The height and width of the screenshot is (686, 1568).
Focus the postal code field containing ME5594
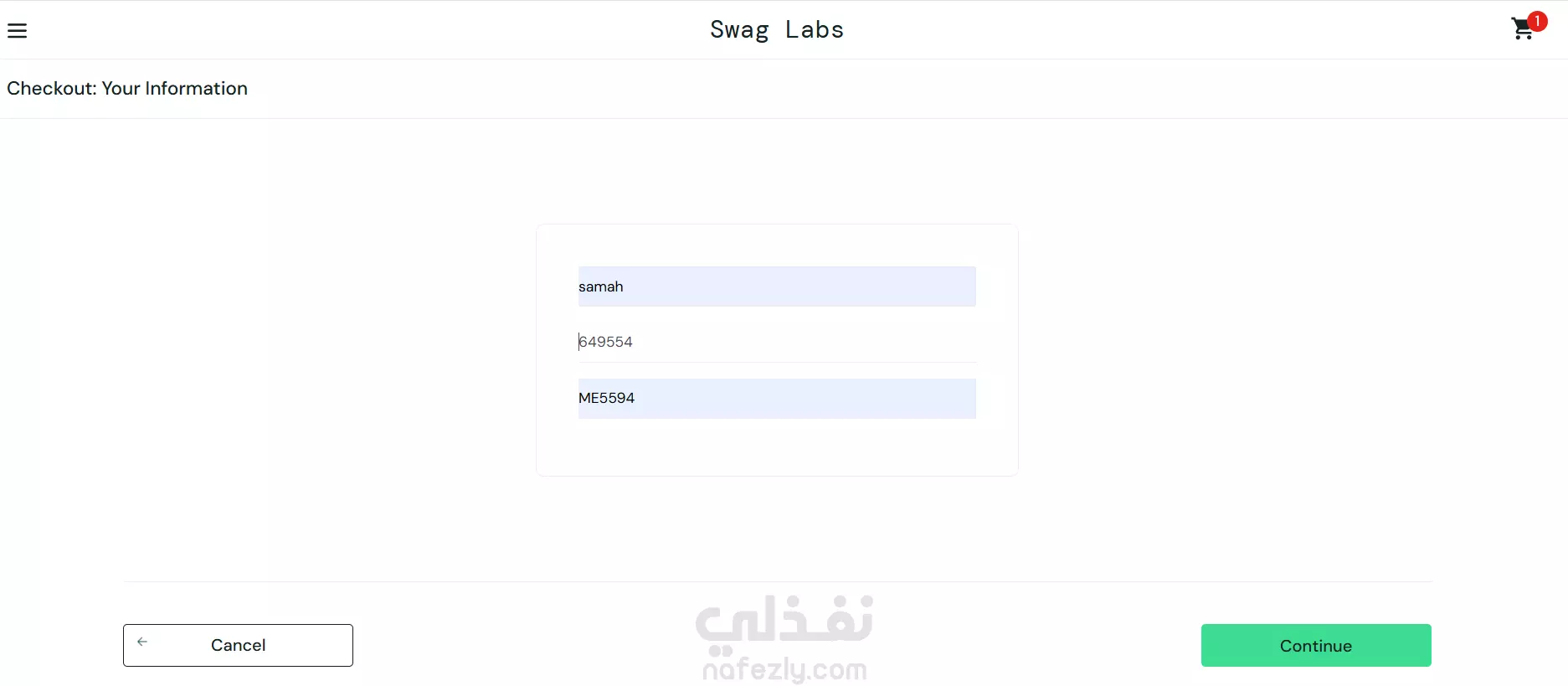pyautogui.click(x=777, y=398)
